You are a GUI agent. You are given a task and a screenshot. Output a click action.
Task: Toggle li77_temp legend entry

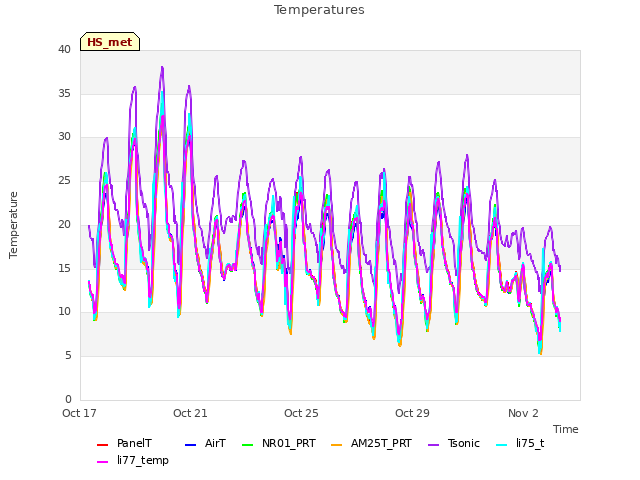point(133,461)
